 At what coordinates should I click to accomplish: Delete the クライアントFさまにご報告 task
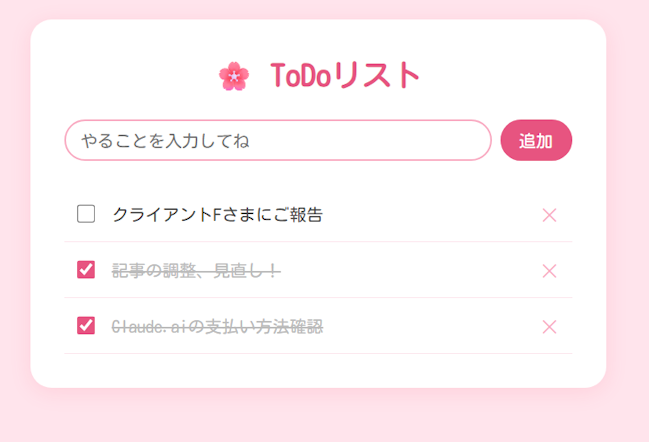pos(549,215)
